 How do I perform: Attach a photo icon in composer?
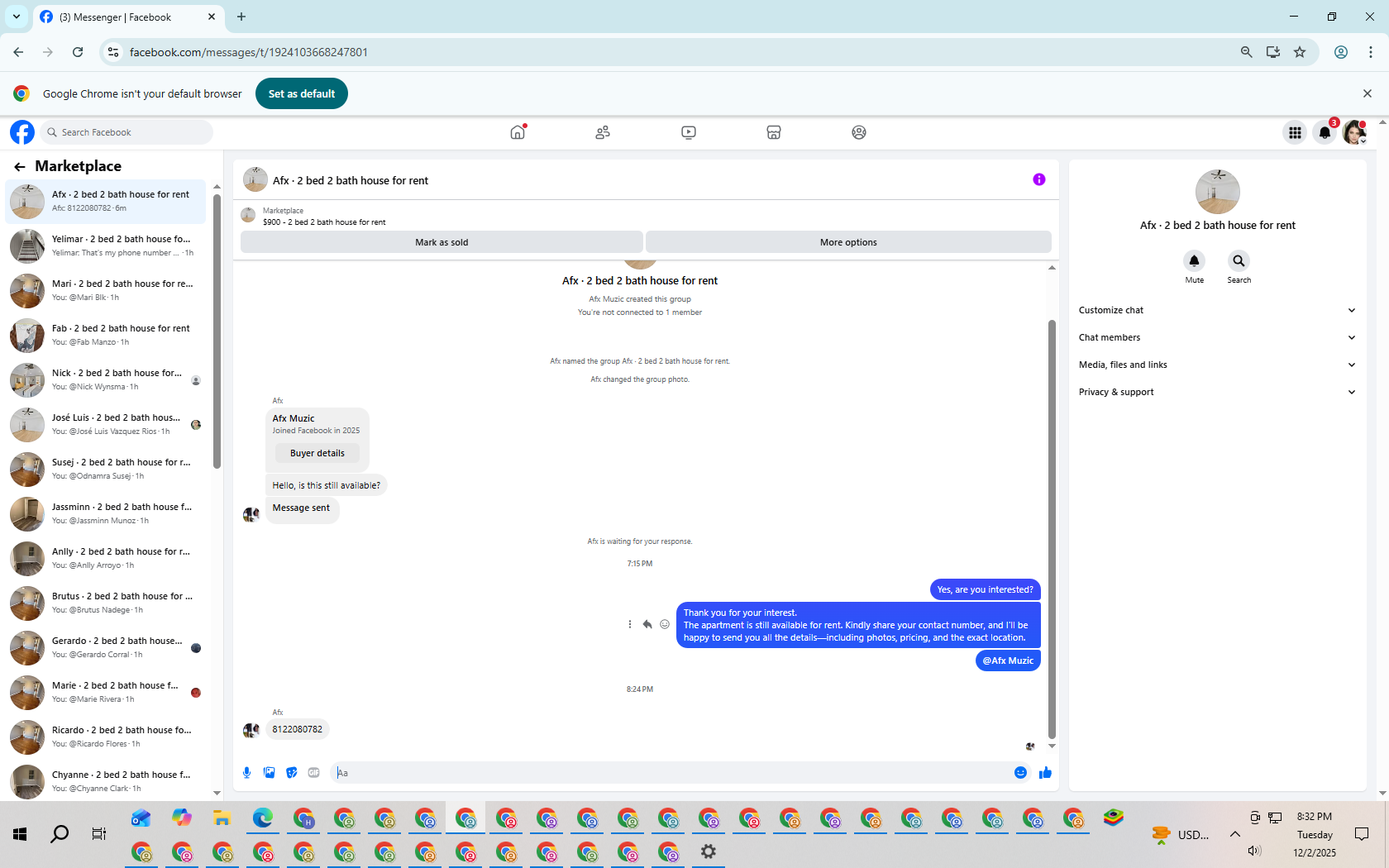tap(269, 773)
